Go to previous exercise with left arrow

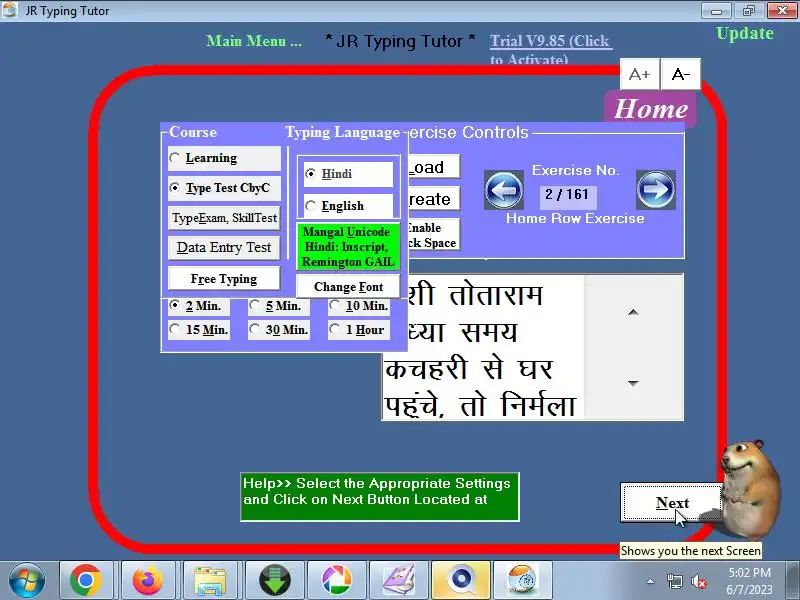(504, 190)
